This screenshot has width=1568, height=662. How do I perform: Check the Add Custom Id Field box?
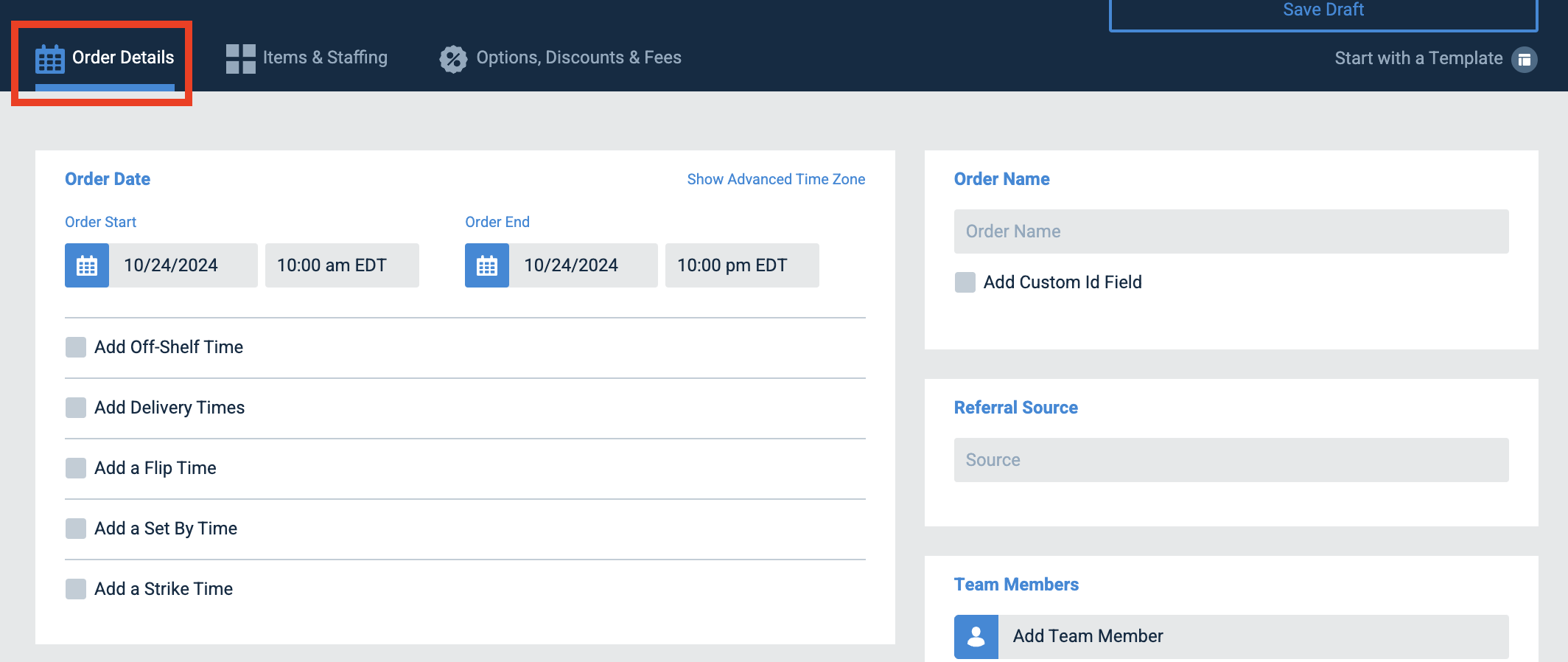[965, 282]
